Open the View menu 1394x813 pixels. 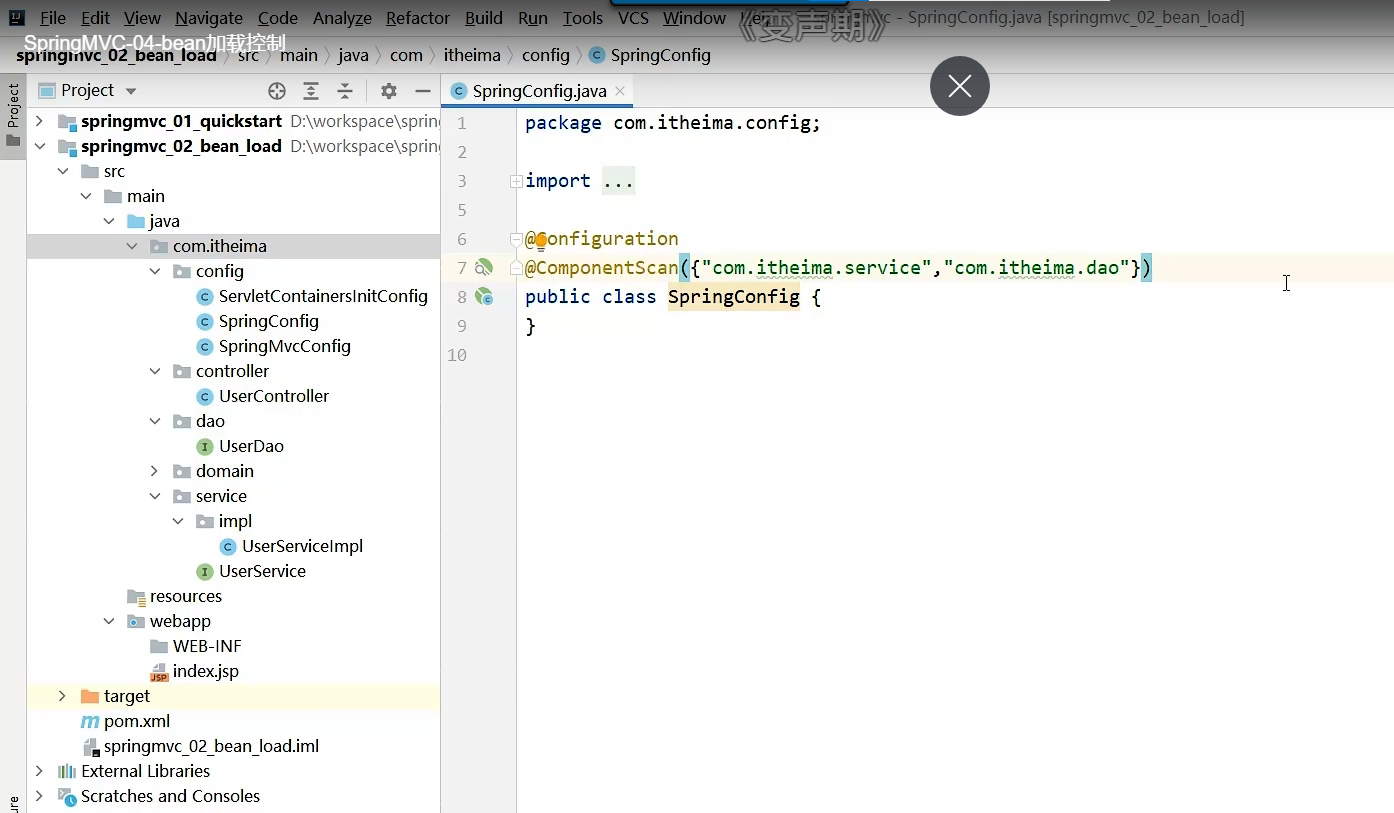tap(142, 18)
